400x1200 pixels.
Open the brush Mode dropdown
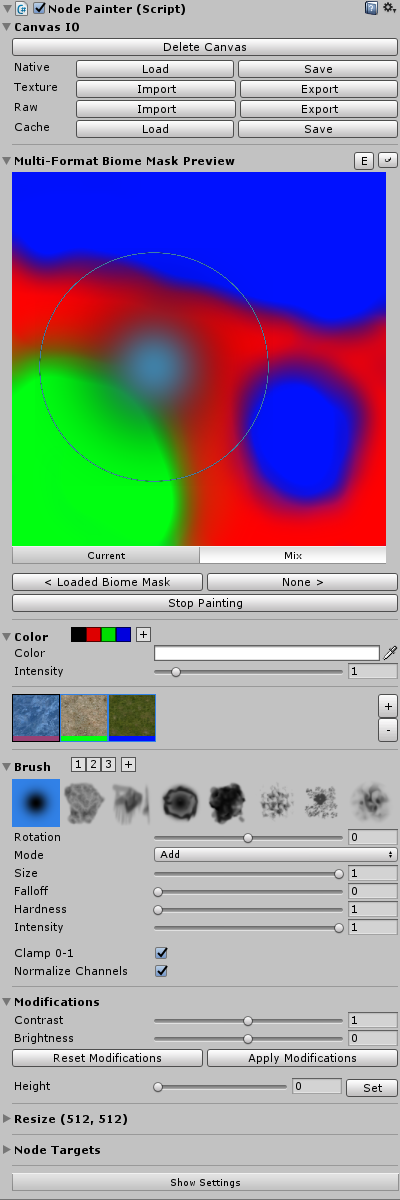click(276, 855)
